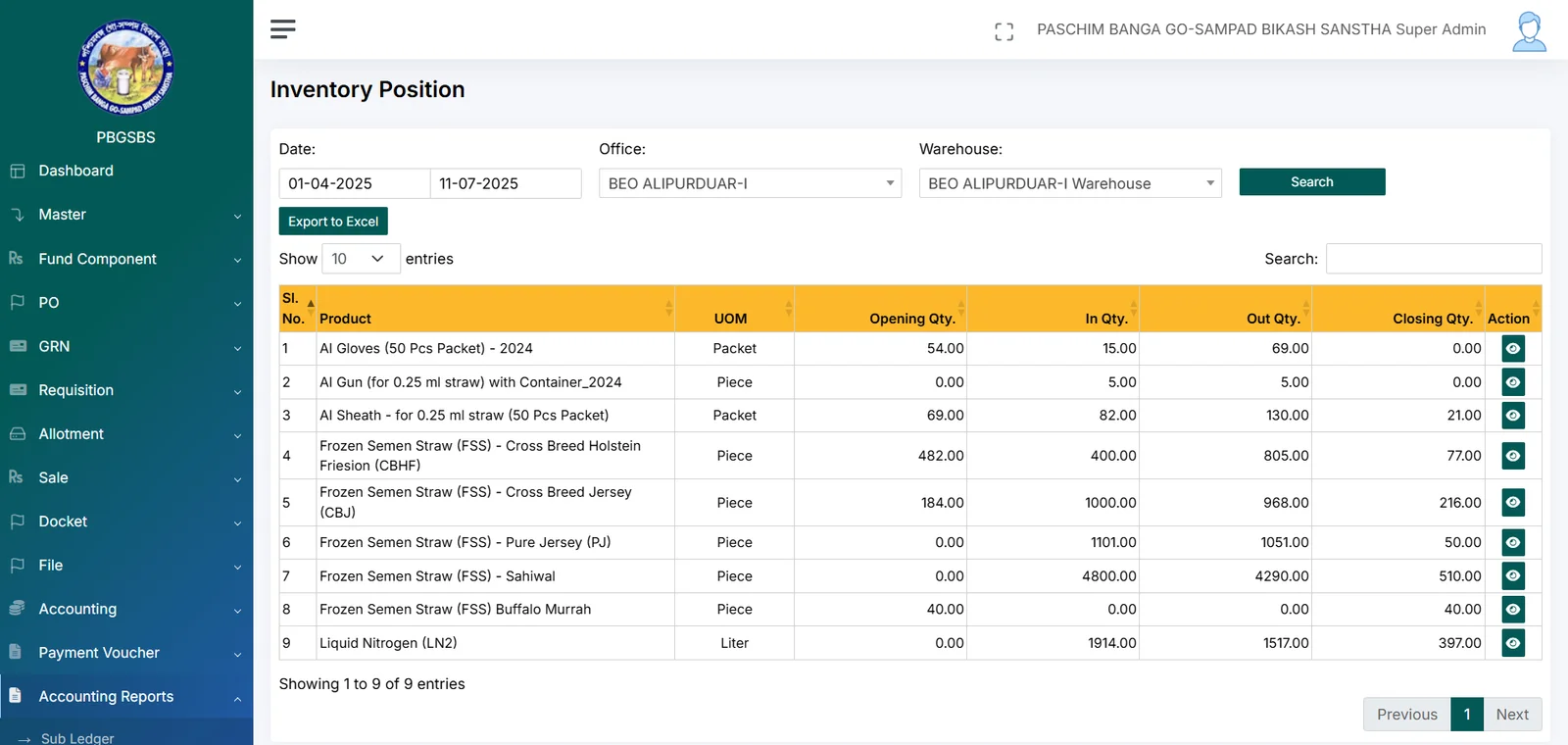Screen dimensions: 1568x745
Task: Open eye icon for Pure Jersey row
Action: point(1512,542)
